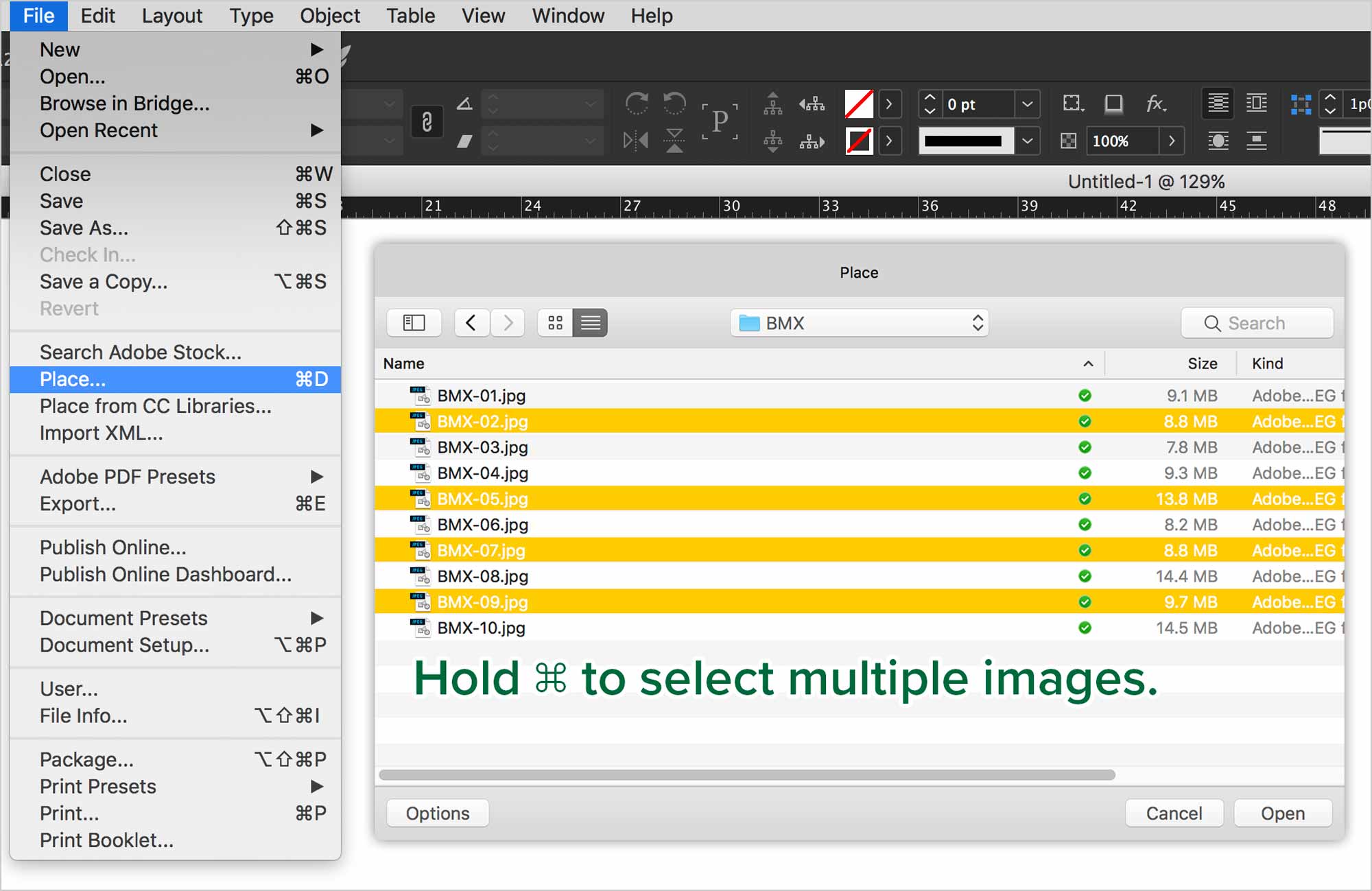Click the grid view icon
Image resolution: width=1372 pixels, height=891 pixels.
[555, 322]
